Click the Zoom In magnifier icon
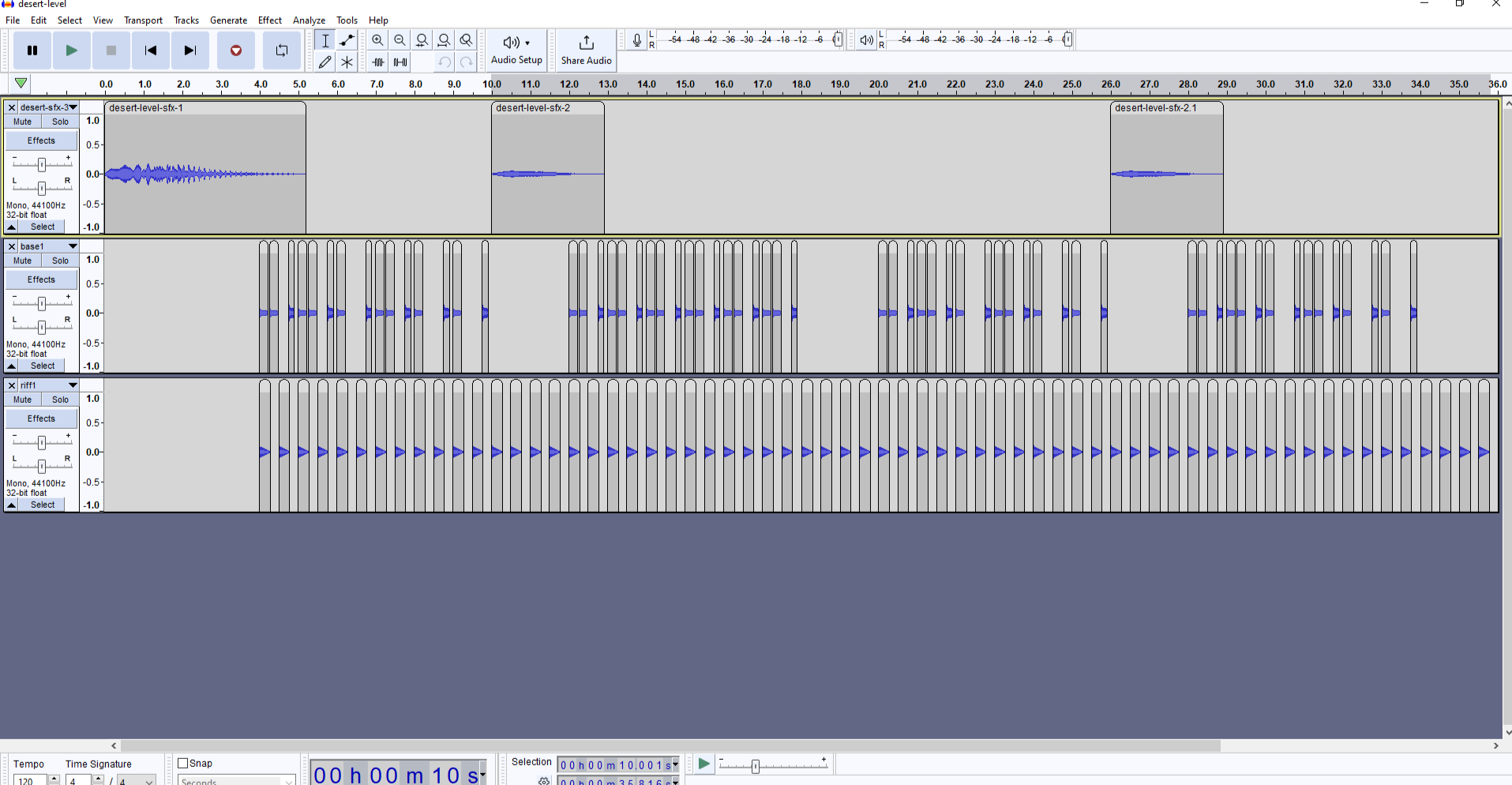This screenshot has height=785, width=1512. [x=377, y=40]
